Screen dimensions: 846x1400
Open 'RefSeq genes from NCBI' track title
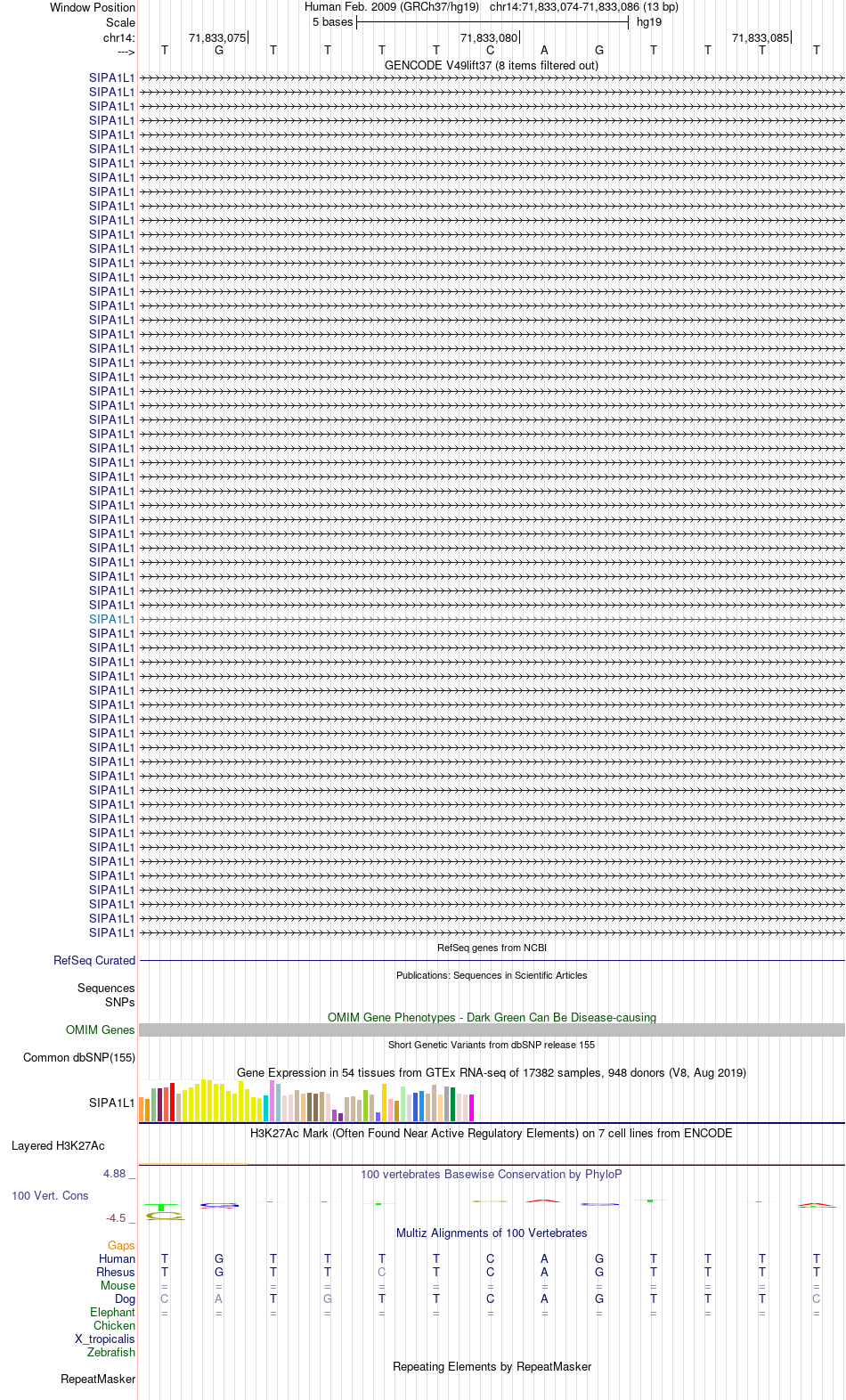coord(492,948)
